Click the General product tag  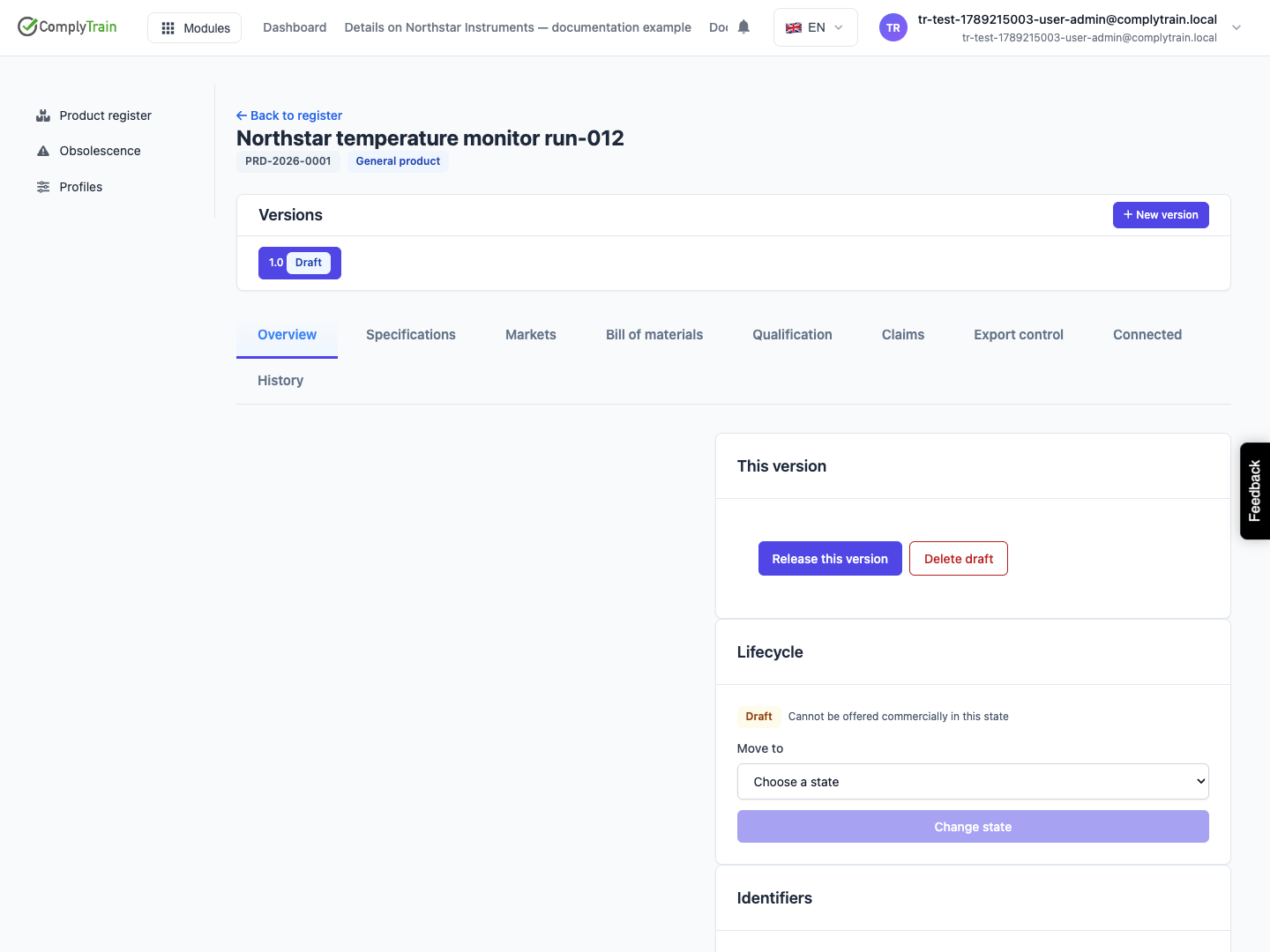pyautogui.click(x=398, y=161)
